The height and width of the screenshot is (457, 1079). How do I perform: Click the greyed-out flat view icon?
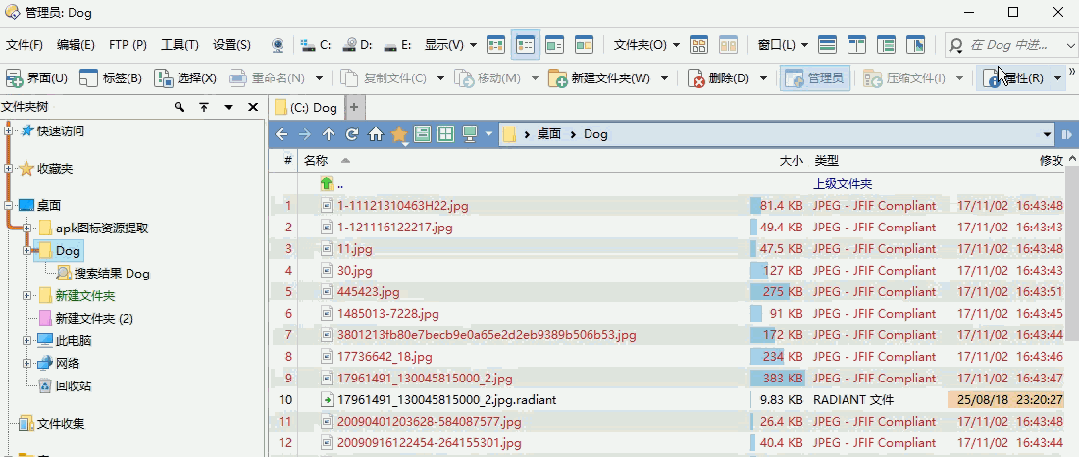[729, 45]
